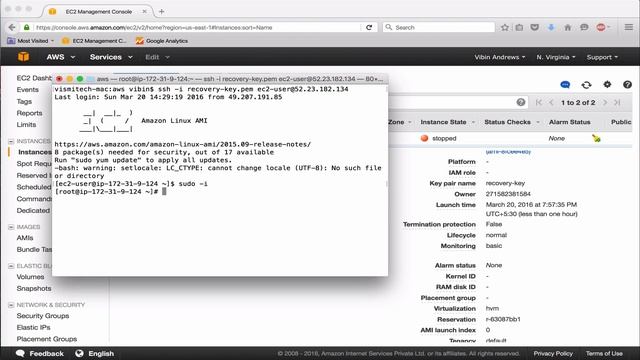Collapse the NETWORK & SECURITY sidebar section
The width and height of the screenshot is (640, 360).
[11, 305]
